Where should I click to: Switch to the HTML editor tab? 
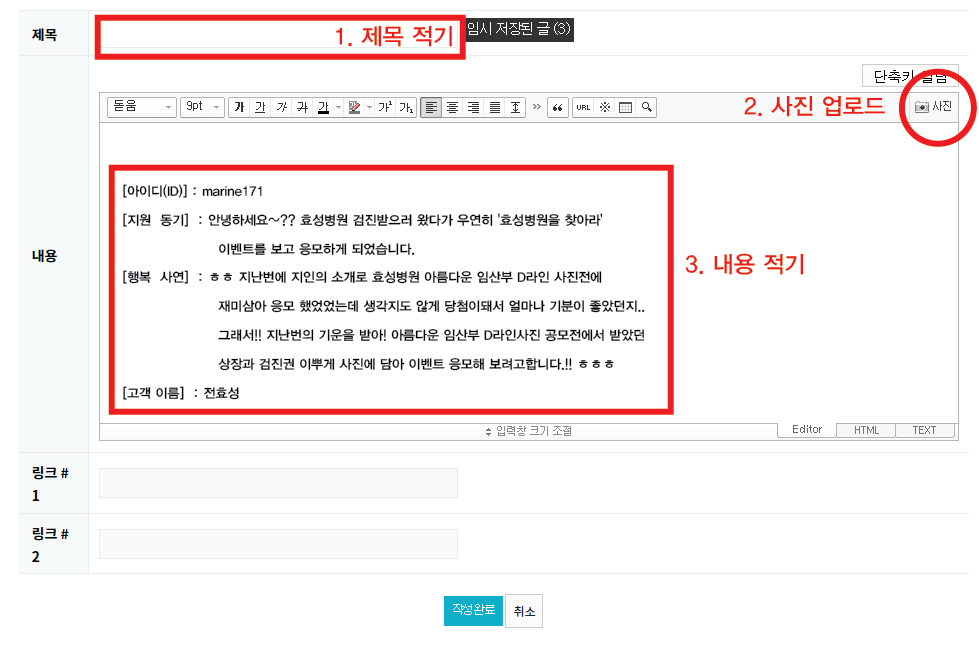pyautogui.click(x=866, y=430)
